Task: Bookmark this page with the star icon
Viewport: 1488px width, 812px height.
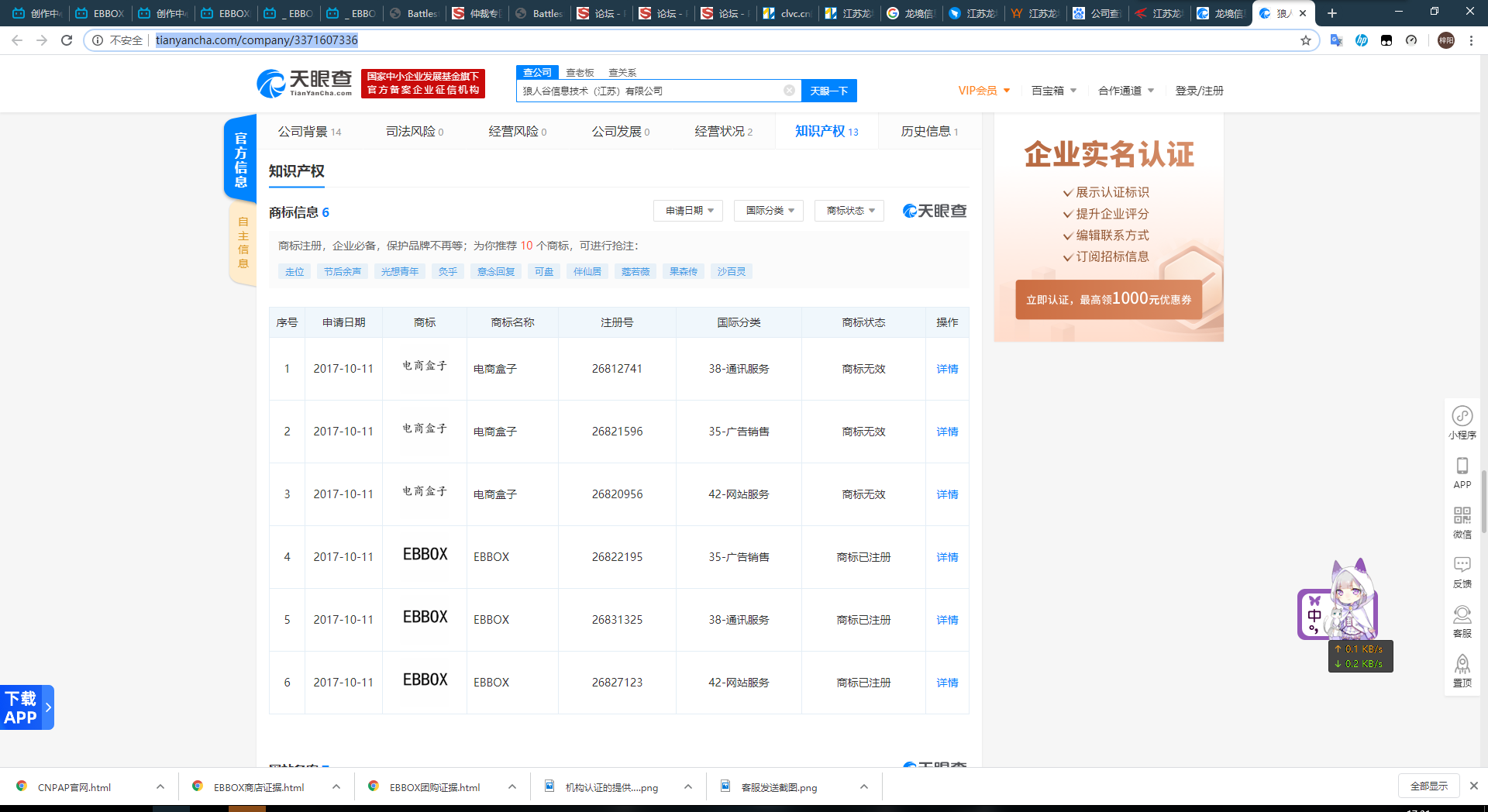Action: tap(1306, 40)
